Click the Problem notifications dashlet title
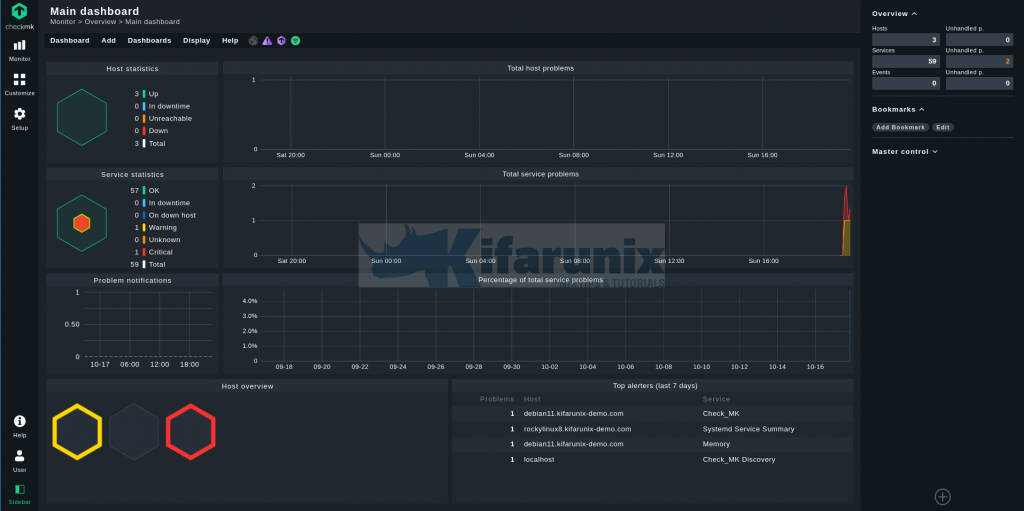The width and height of the screenshot is (1024, 511). click(x=133, y=280)
